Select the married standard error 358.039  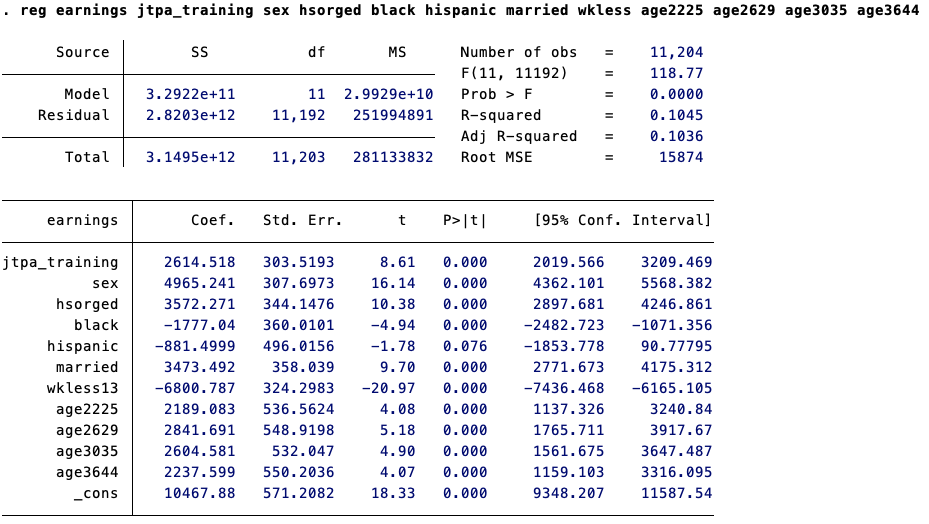[303, 368]
